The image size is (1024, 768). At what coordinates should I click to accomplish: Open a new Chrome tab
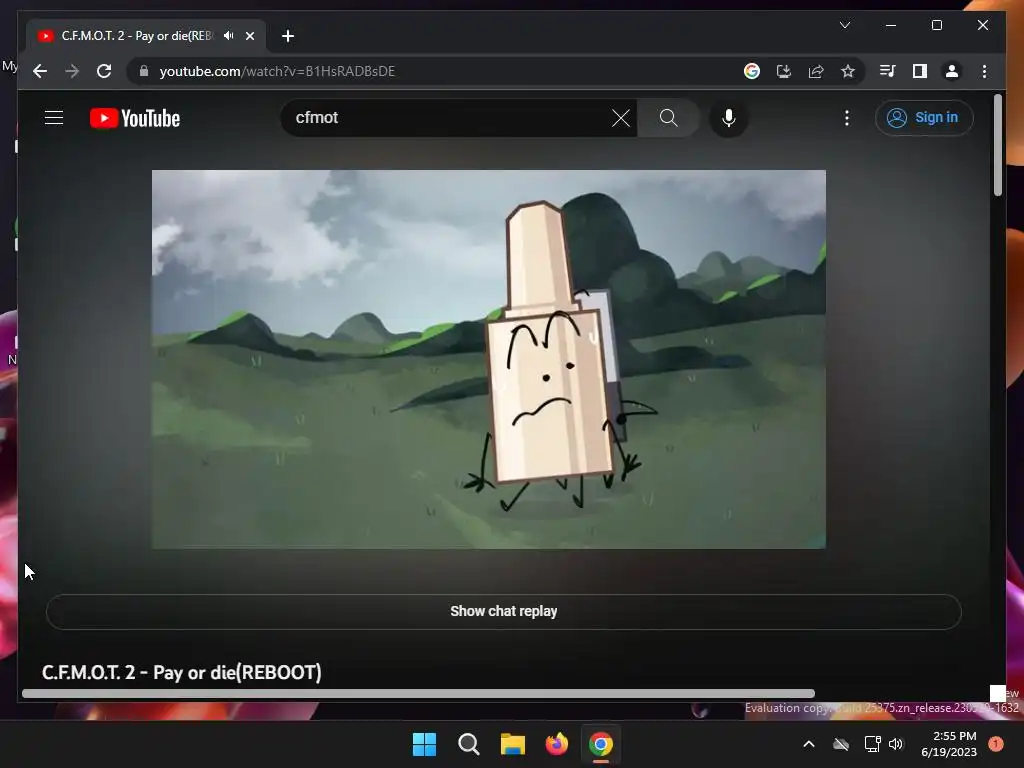[288, 36]
